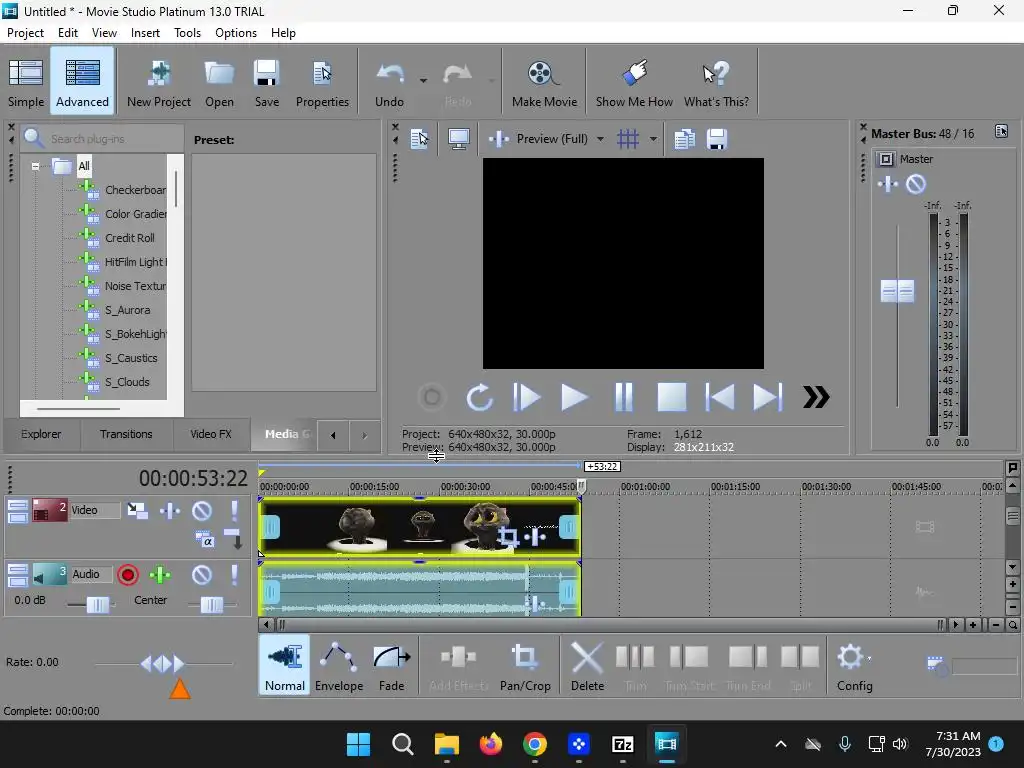Undo the last action
Image resolution: width=1024 pixels, height=768 pixels.
point(389,83)
